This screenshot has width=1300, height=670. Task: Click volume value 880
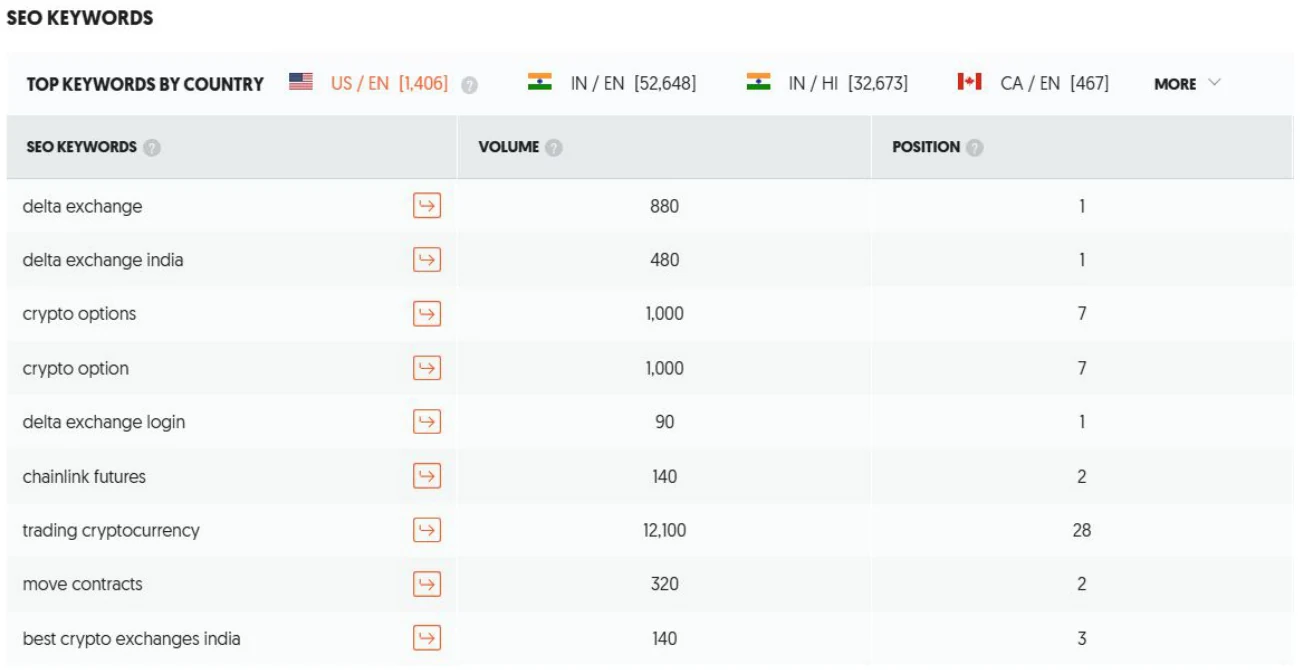tap(664, 206)
